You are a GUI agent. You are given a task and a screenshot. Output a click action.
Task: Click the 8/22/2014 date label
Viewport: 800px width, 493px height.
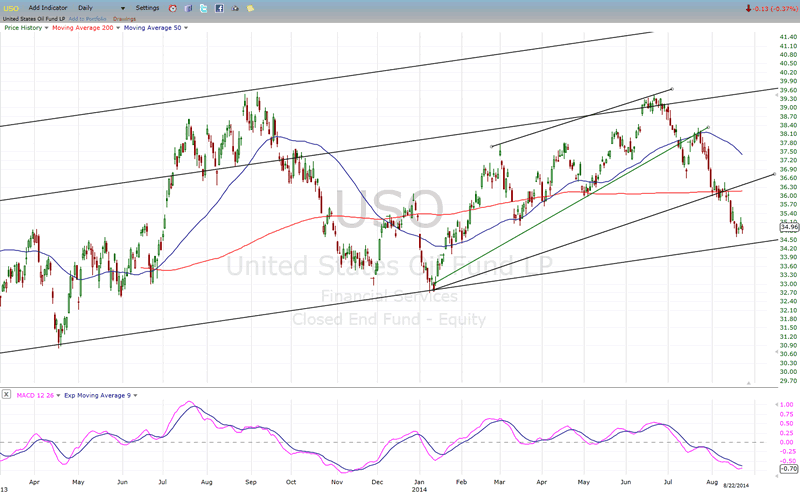736,486
